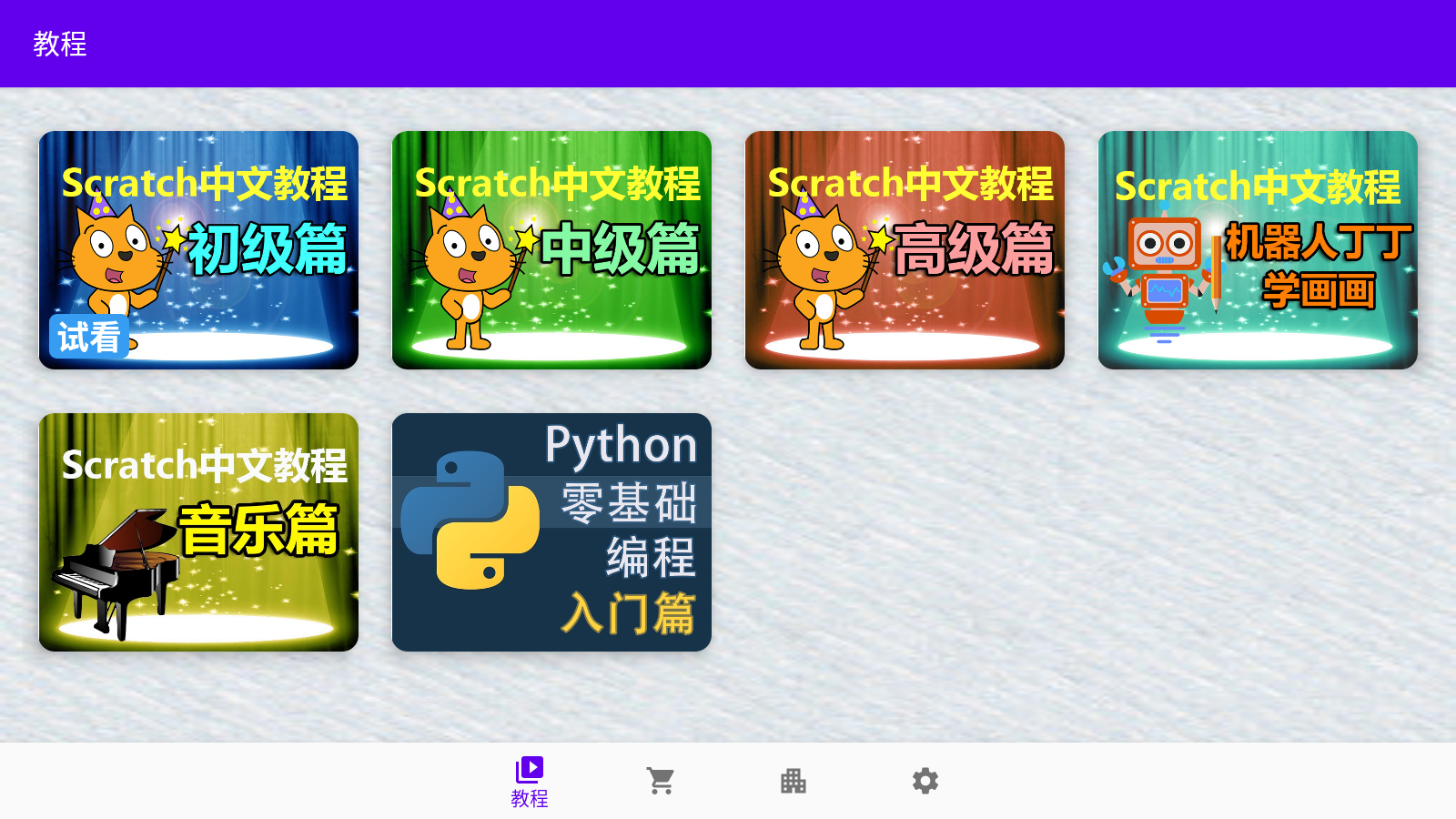
Task: Open the 教程 video library tab icon
Action: 531,769
